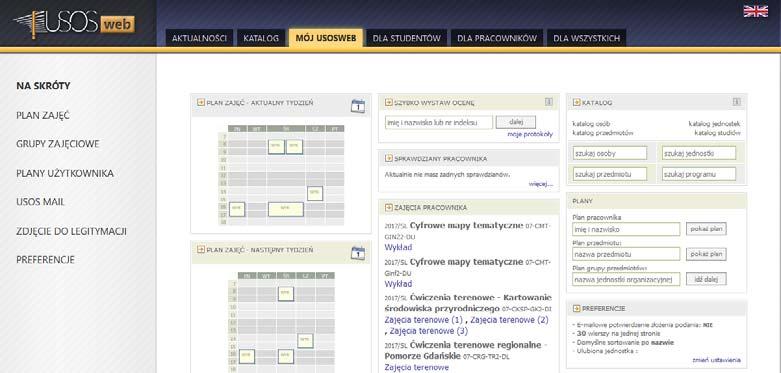Switch language via the UK flag icon
The height and width of the screenshot is (373, 781).
755,11
